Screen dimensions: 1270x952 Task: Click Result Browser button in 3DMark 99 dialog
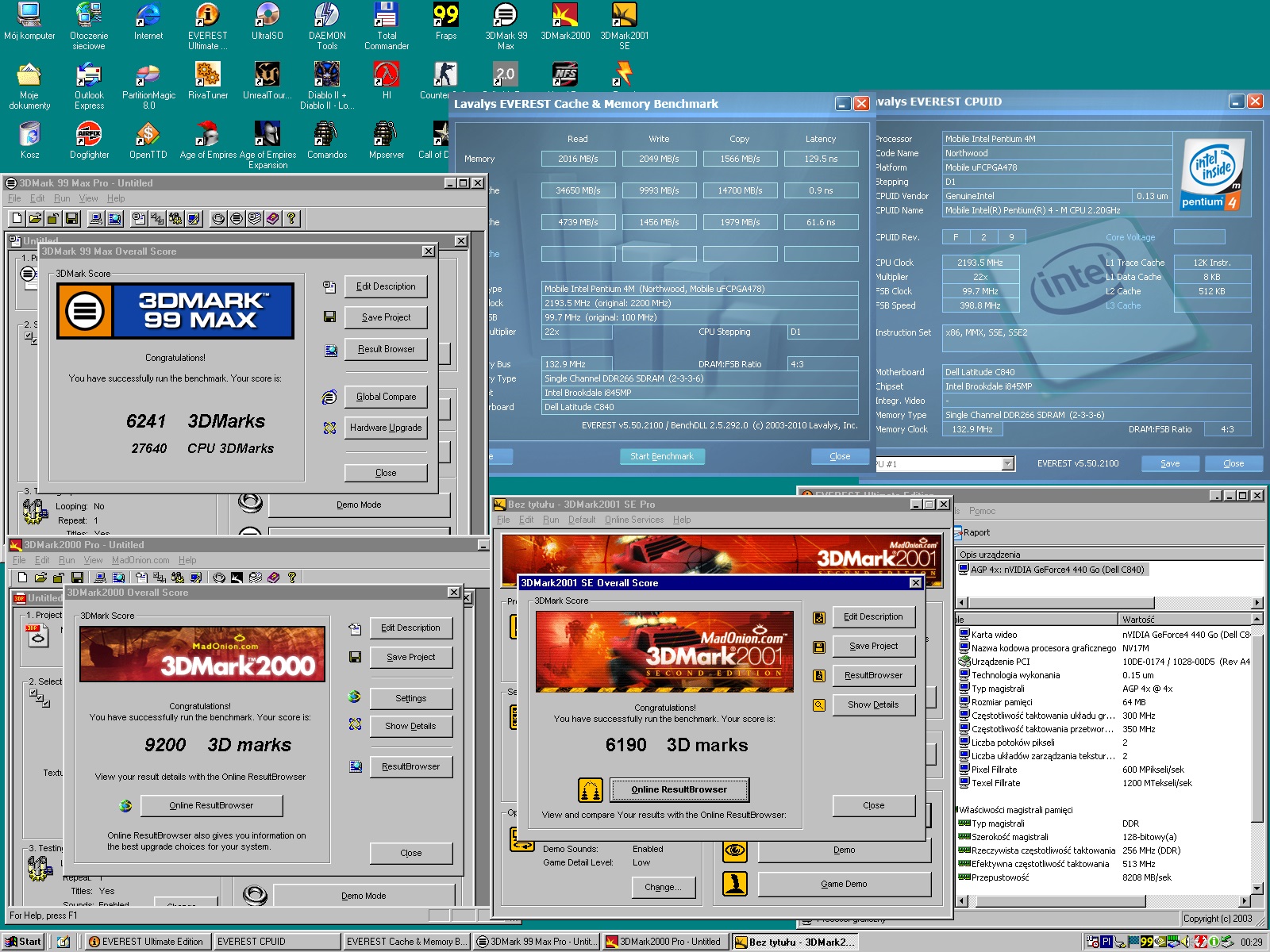click(386, 349)
